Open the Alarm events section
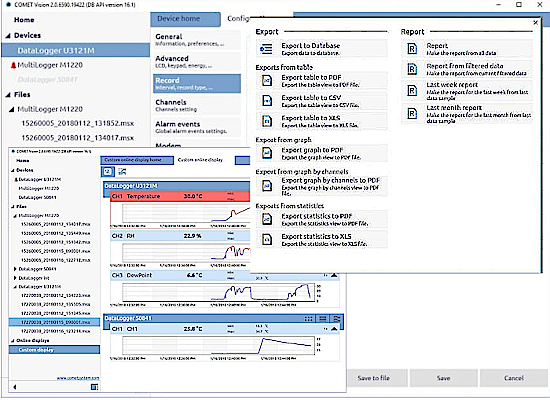Screen dimensions: 550x400 pos(197,127)
